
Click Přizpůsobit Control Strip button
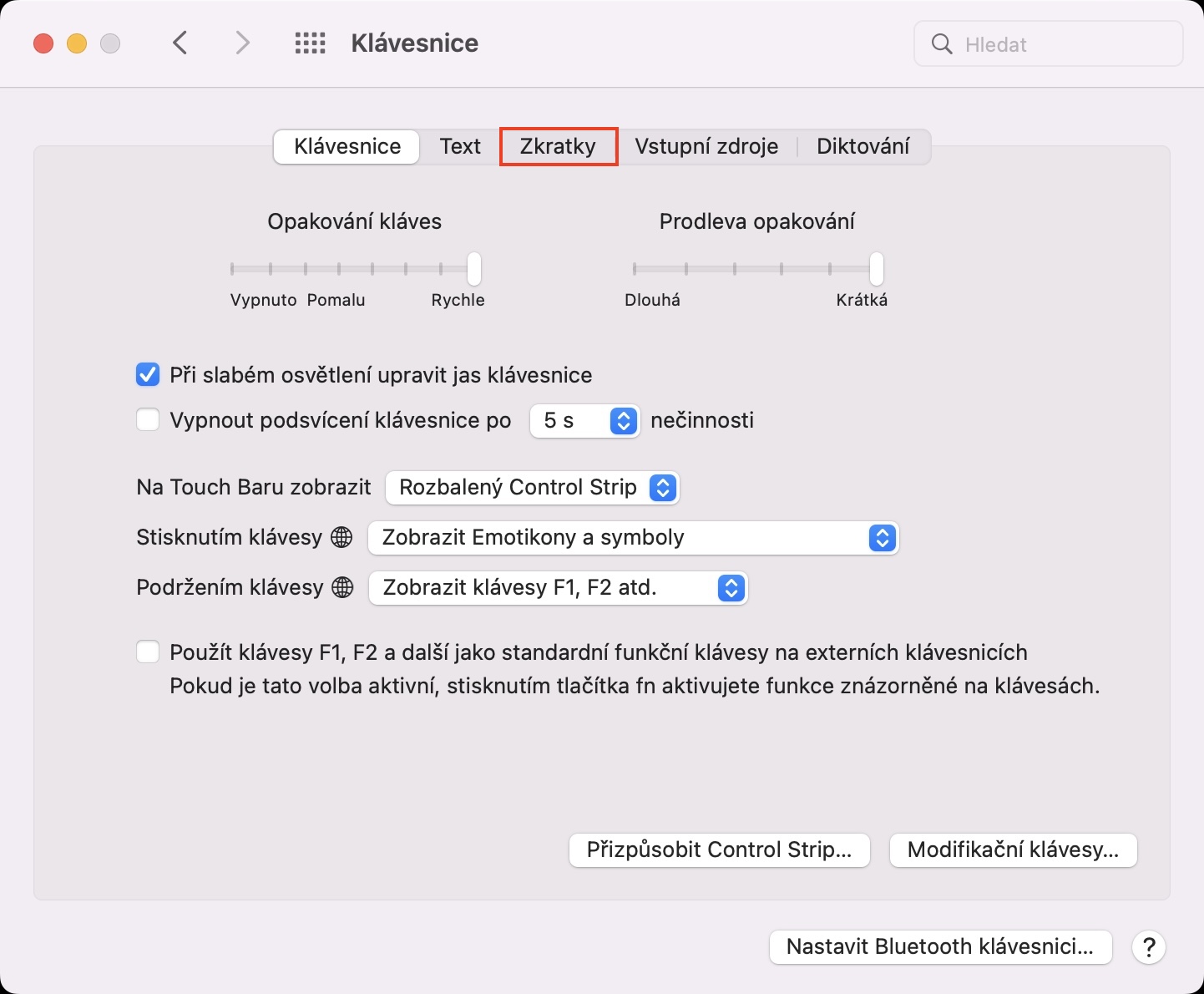(x=719, y=849)
